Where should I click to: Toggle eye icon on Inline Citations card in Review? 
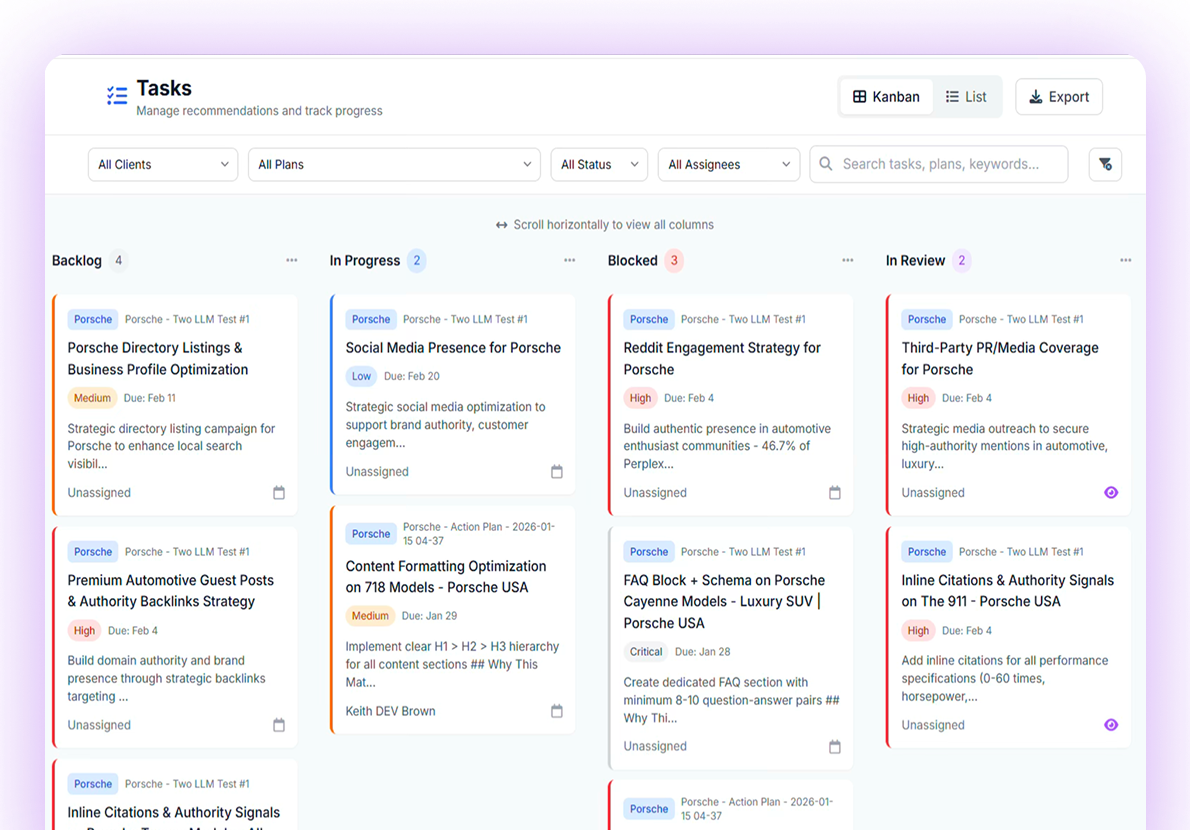point(1111,725)
